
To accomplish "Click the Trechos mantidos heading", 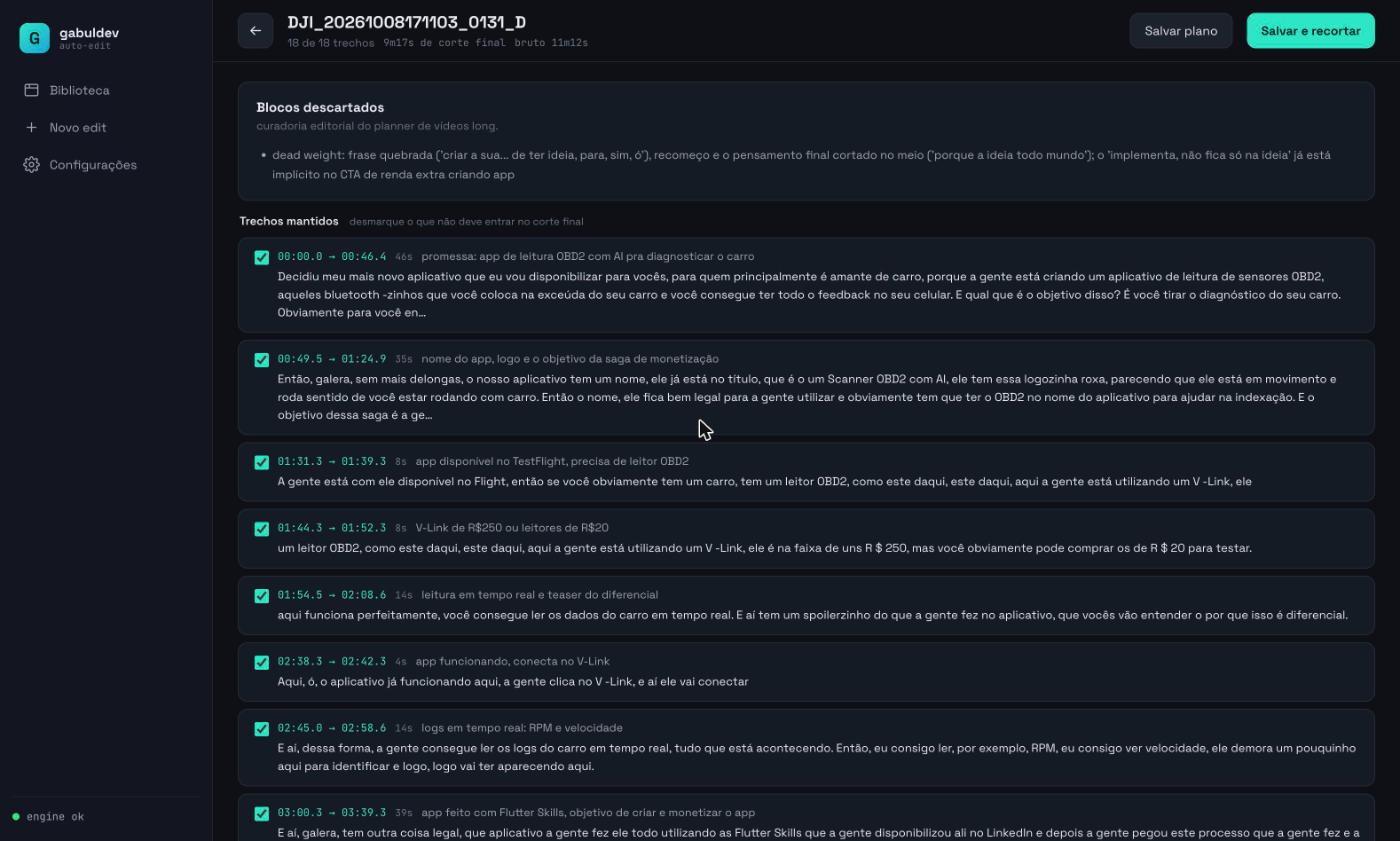I will point(289,221).
